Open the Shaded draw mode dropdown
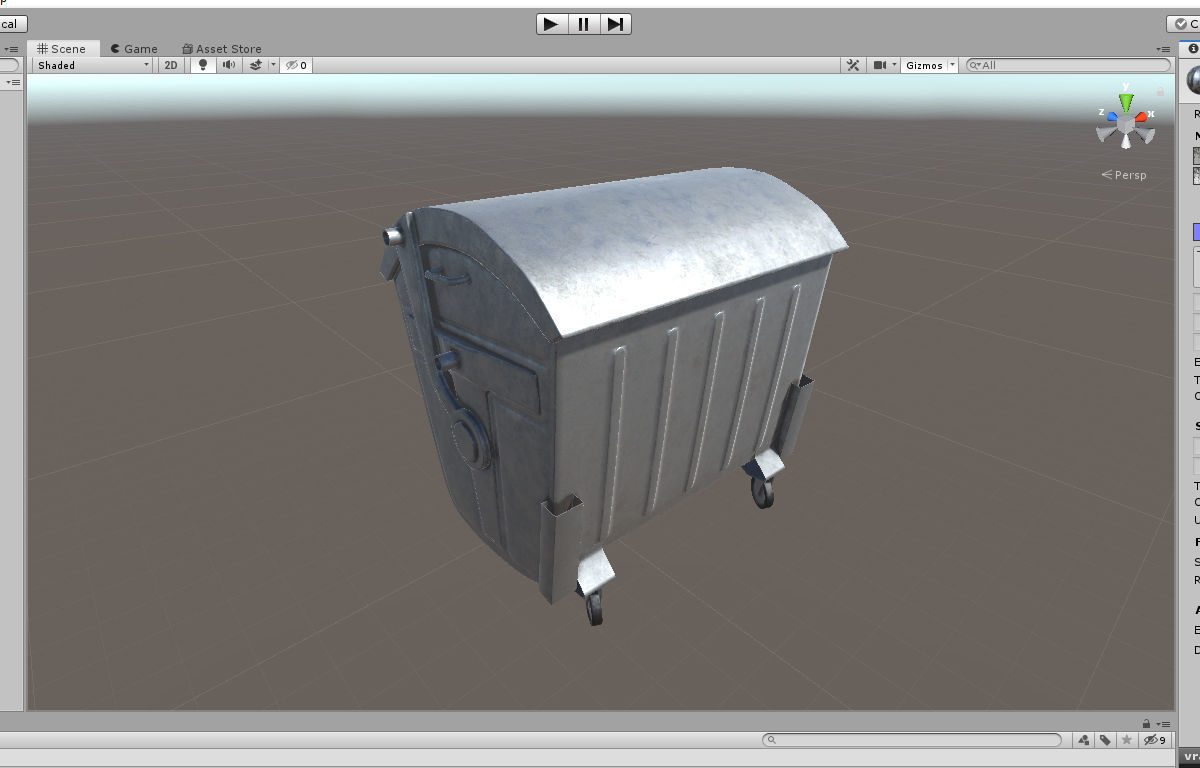Image resolution: width=1200 pixels, height=768 pixels. pyautogui.click(x=92, y=65)
